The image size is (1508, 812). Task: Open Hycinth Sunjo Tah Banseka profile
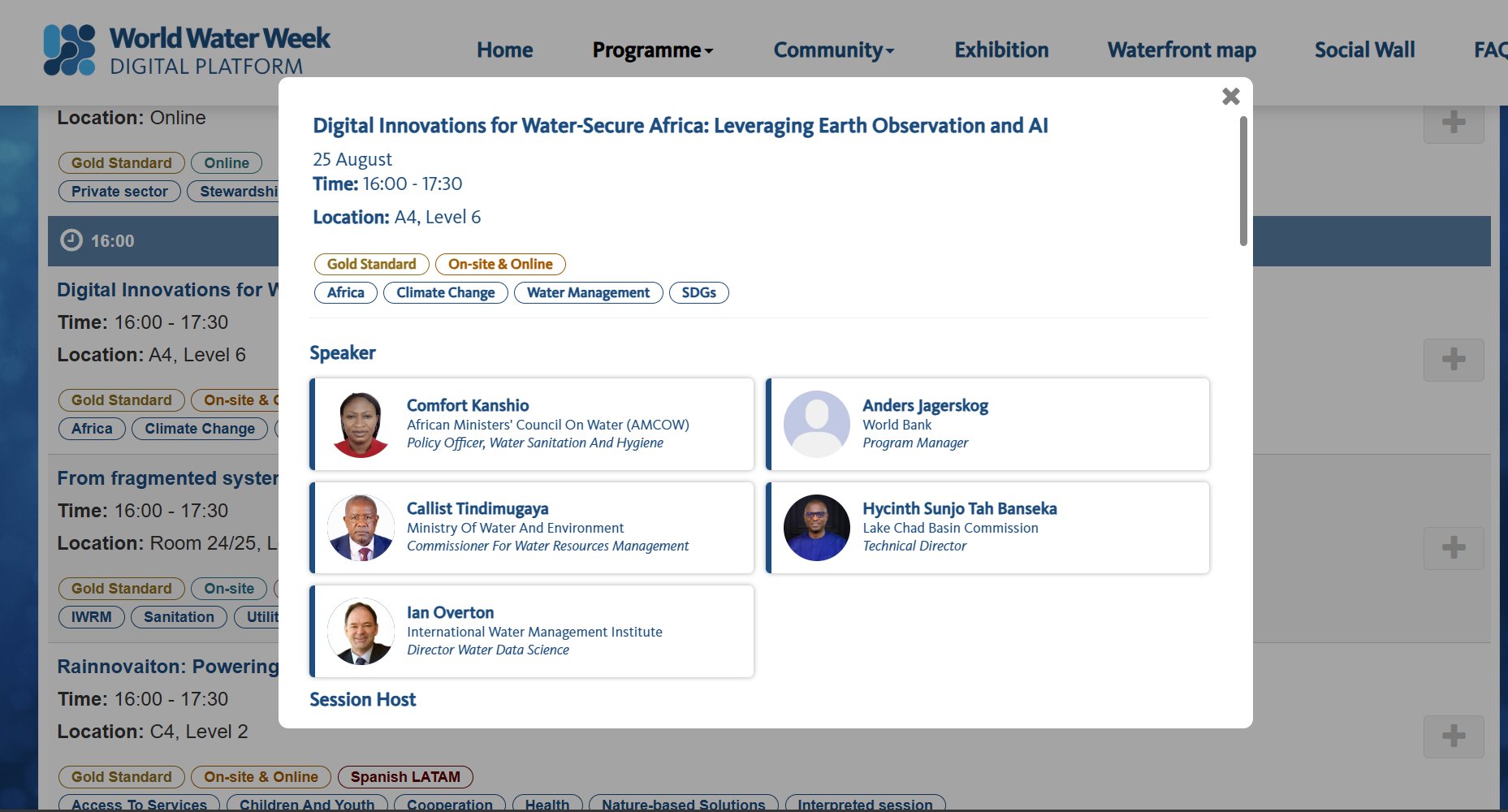(x=987, y=528)
